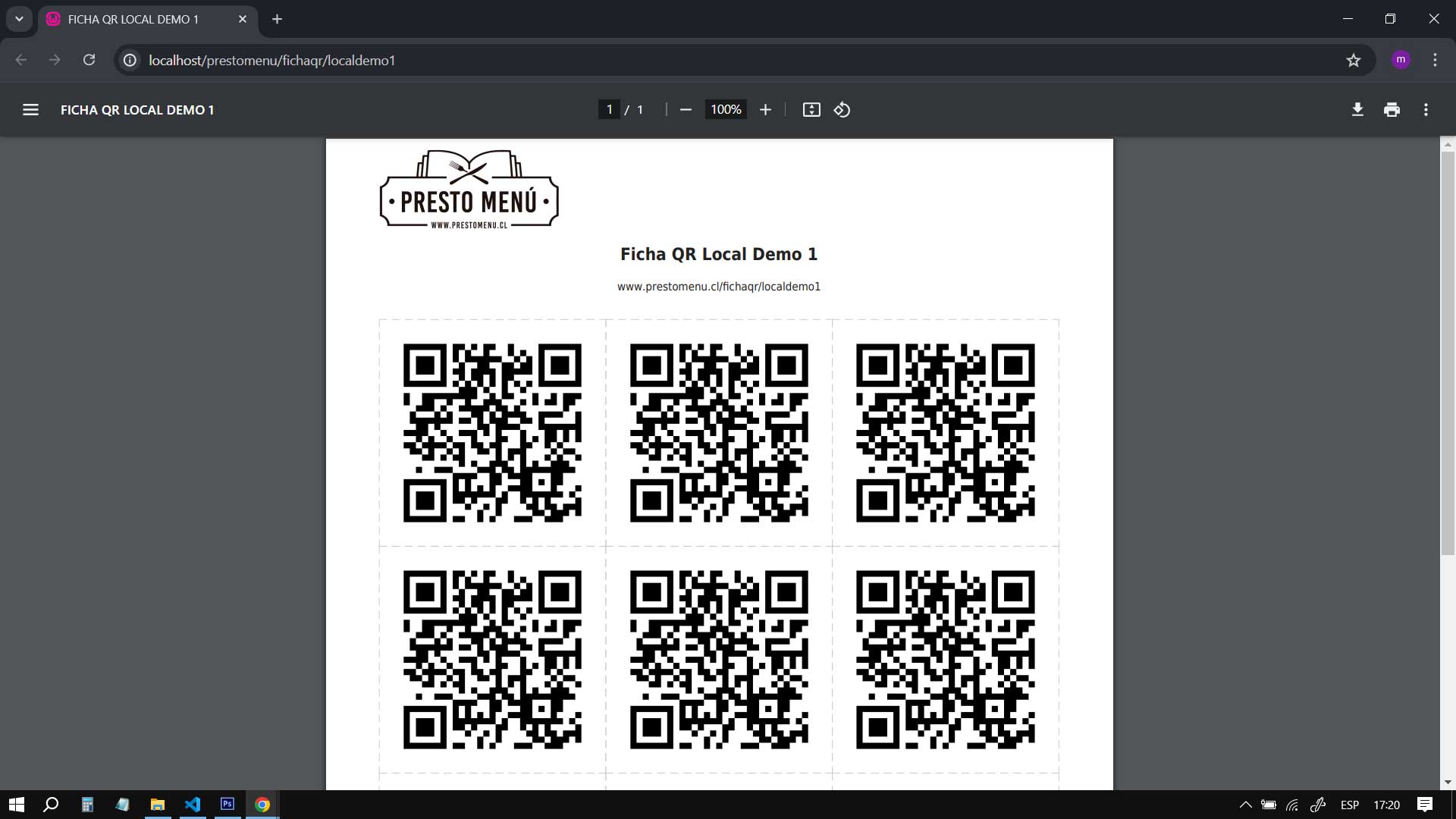This screenshot has width=1456, height=819.
Task: Edit the current page number field
Action: [x=609, y=110]
